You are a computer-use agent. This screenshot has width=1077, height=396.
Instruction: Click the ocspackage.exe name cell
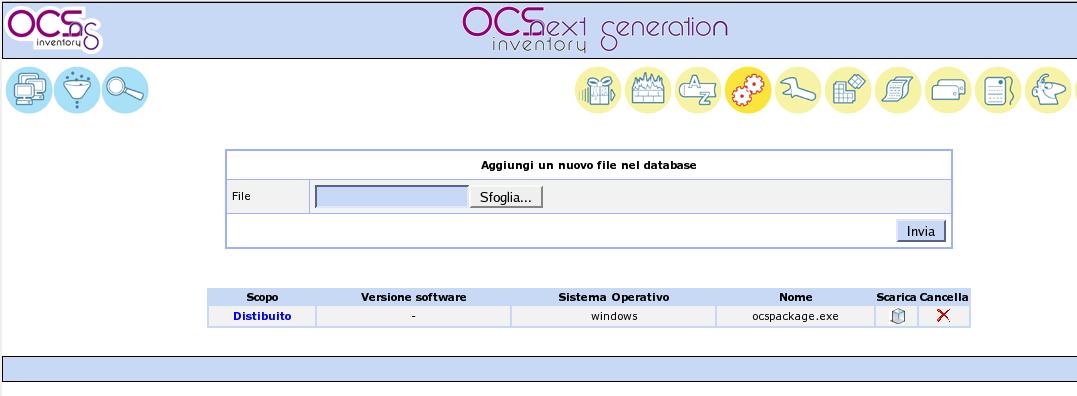coord(795,316)
